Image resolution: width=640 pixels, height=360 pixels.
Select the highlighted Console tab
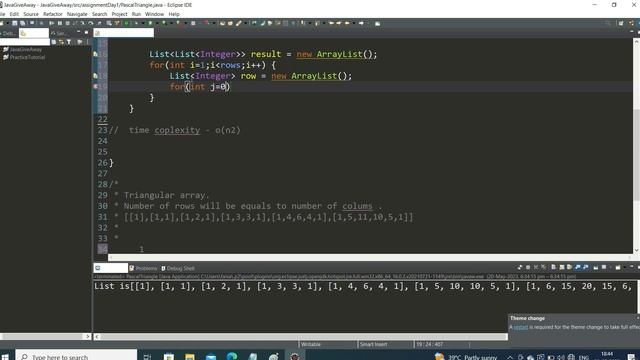pyautogui.click(x=111, y=268)
